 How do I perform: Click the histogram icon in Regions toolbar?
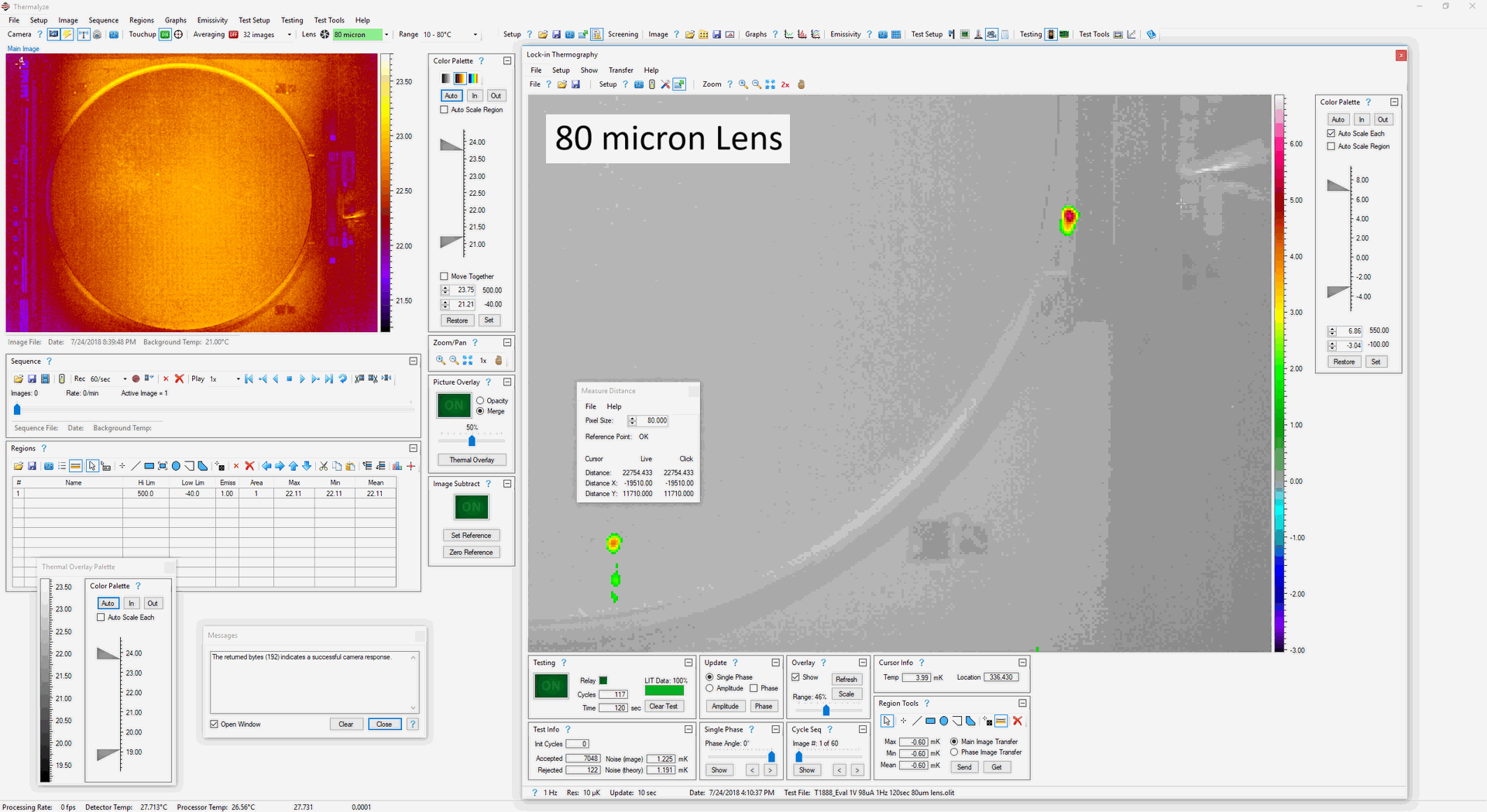click(x=397, y=466)
